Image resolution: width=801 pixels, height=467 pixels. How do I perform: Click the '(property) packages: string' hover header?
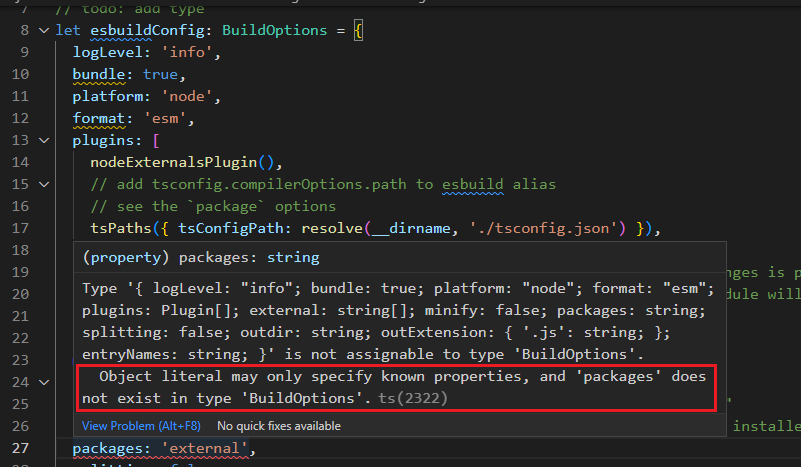pos(201,258)
